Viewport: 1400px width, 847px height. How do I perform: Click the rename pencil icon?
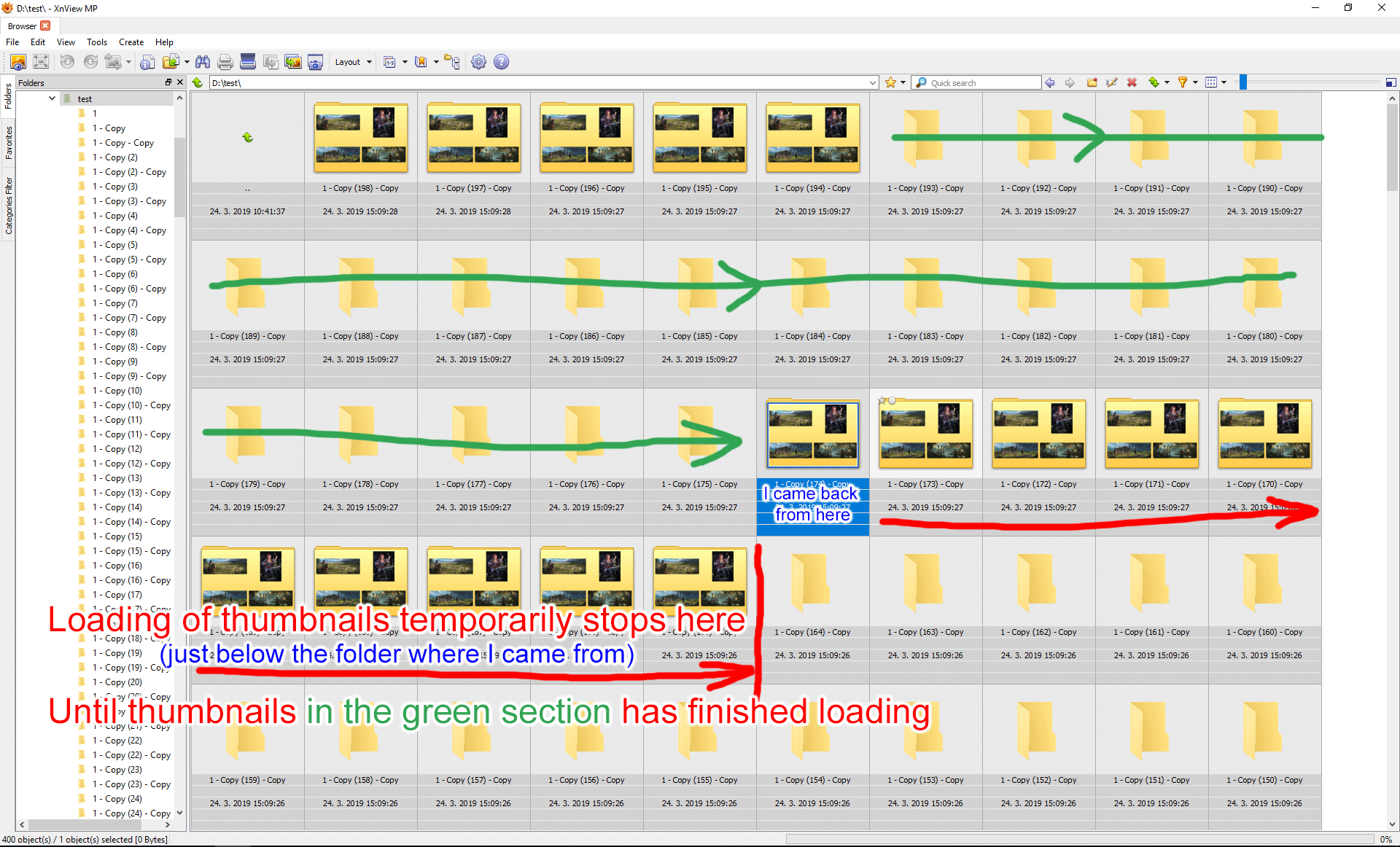(1111, 82)
